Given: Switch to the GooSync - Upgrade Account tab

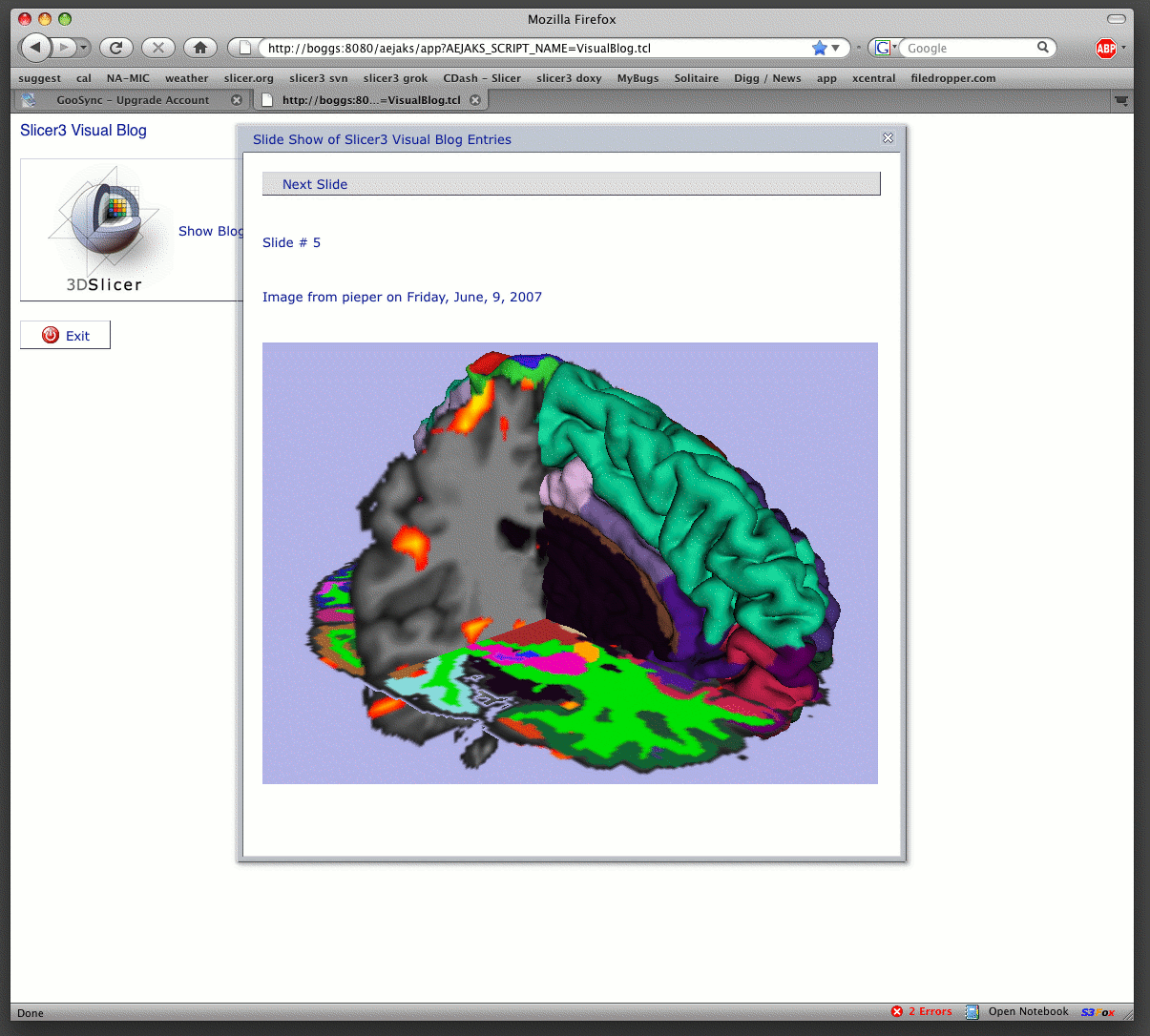Looking at the screenshot, I should (x=132, y=100).
